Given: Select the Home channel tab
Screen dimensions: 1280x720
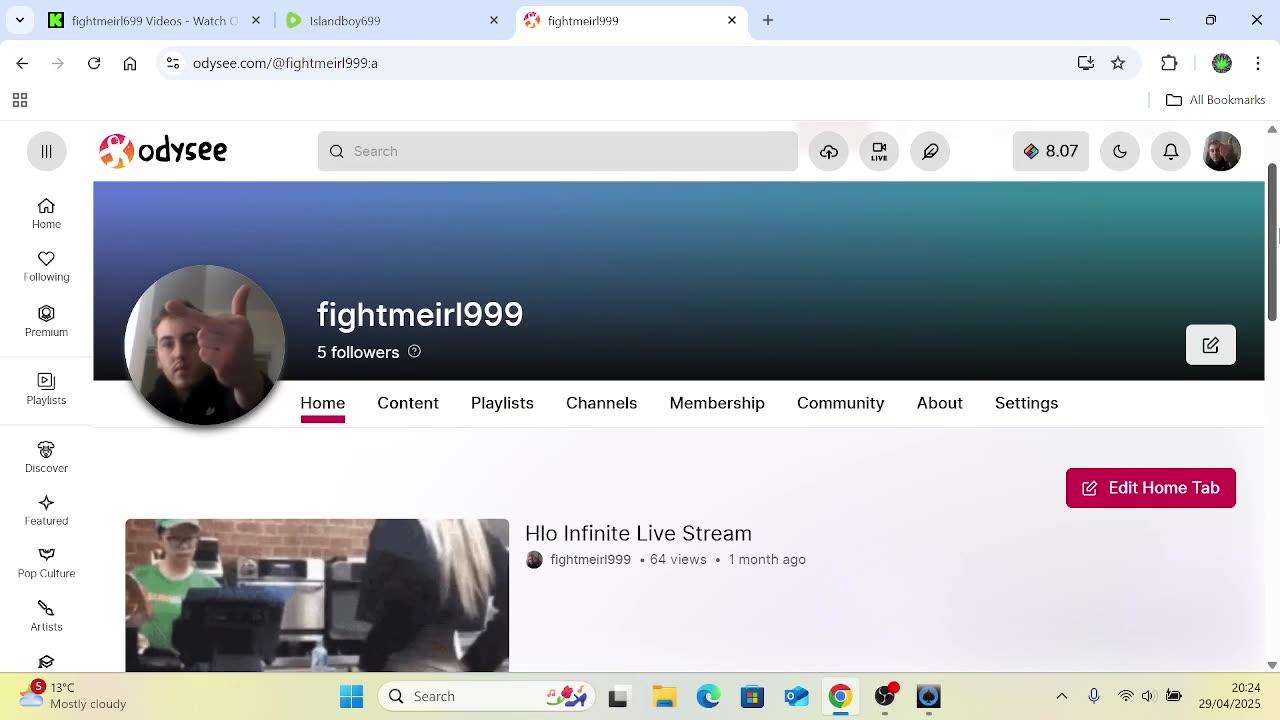Looking at the screenshot, I should (322, 403).
